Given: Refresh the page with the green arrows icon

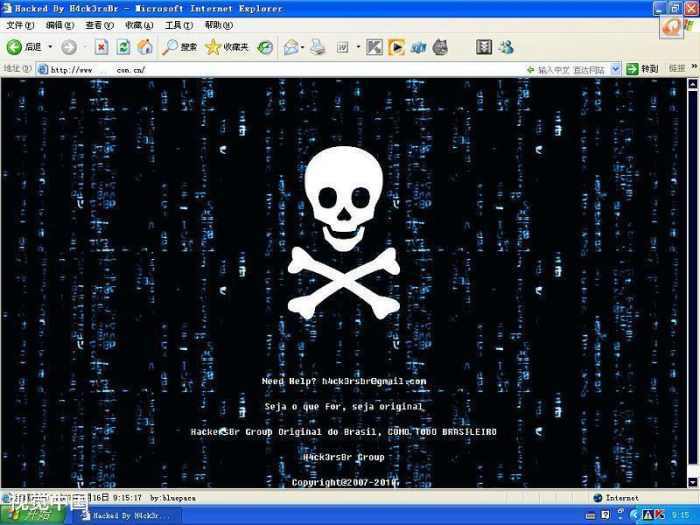Looking at the screenshot, I should [123, 47].
